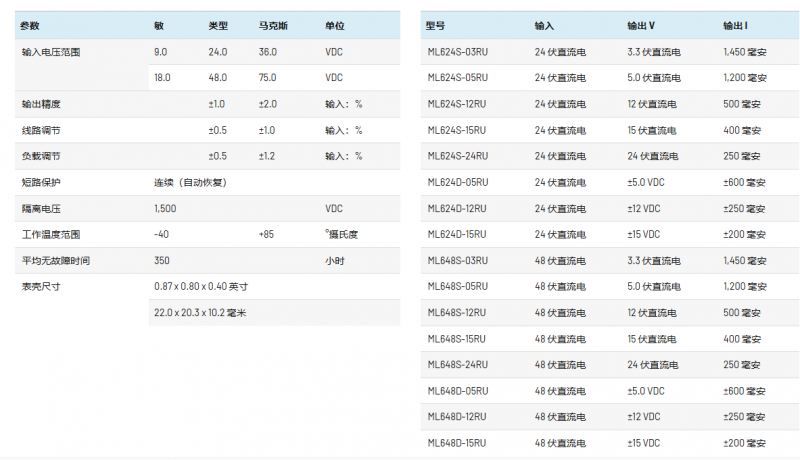Click model ML624D-15RU
This screenshot has height=460, width=800.
[x=457, y=235]
